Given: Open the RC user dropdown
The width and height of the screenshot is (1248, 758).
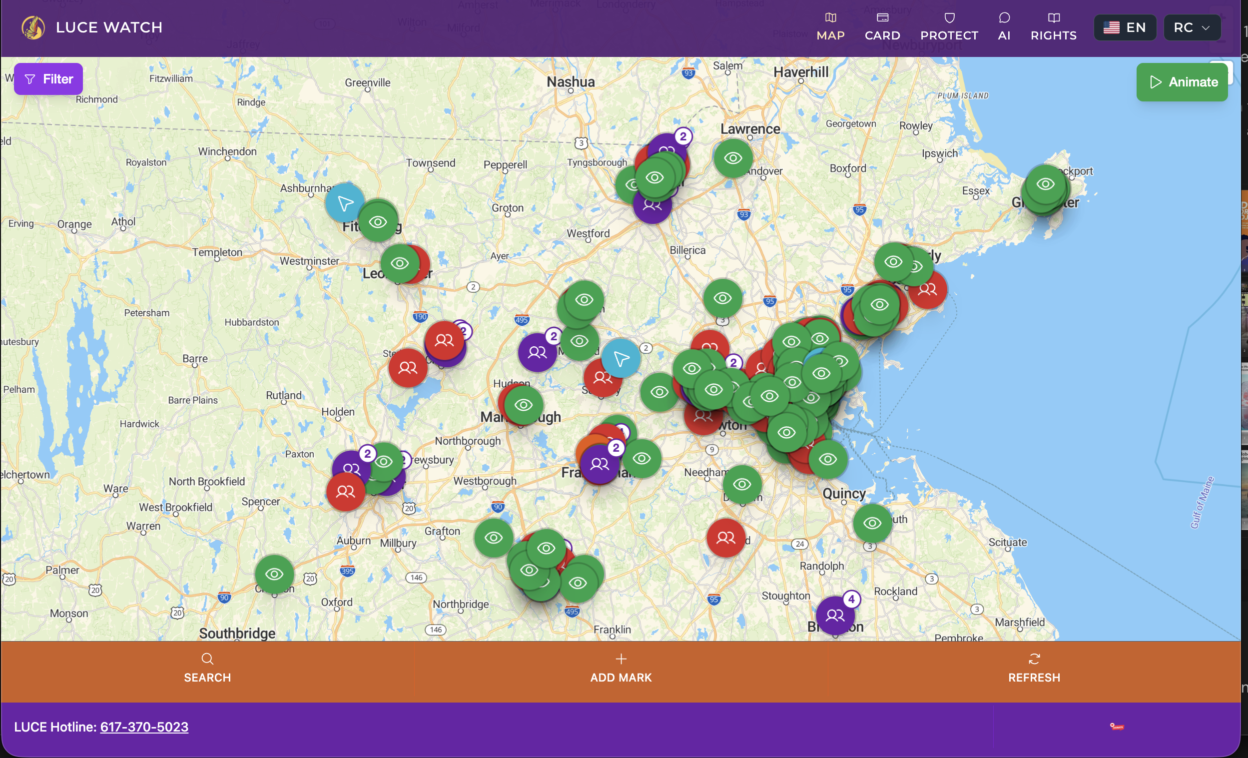Looking at the screenshot, I should click(1192, 28).
